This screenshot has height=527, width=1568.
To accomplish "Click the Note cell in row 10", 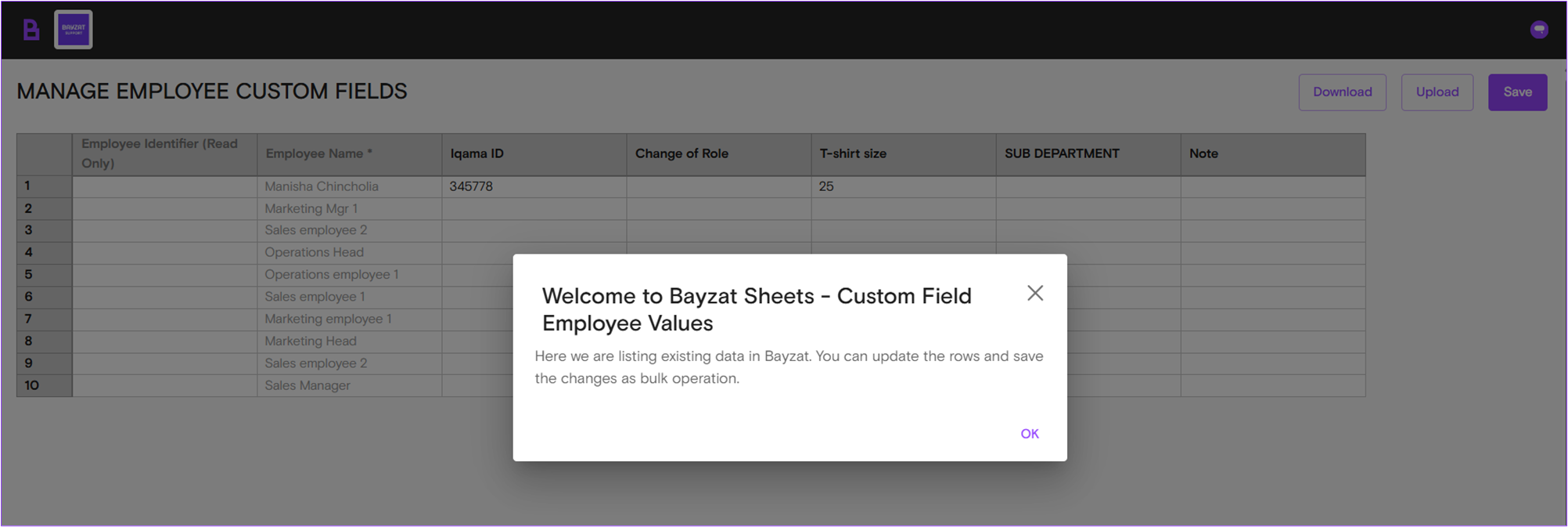I will [x=1273, y=385].
